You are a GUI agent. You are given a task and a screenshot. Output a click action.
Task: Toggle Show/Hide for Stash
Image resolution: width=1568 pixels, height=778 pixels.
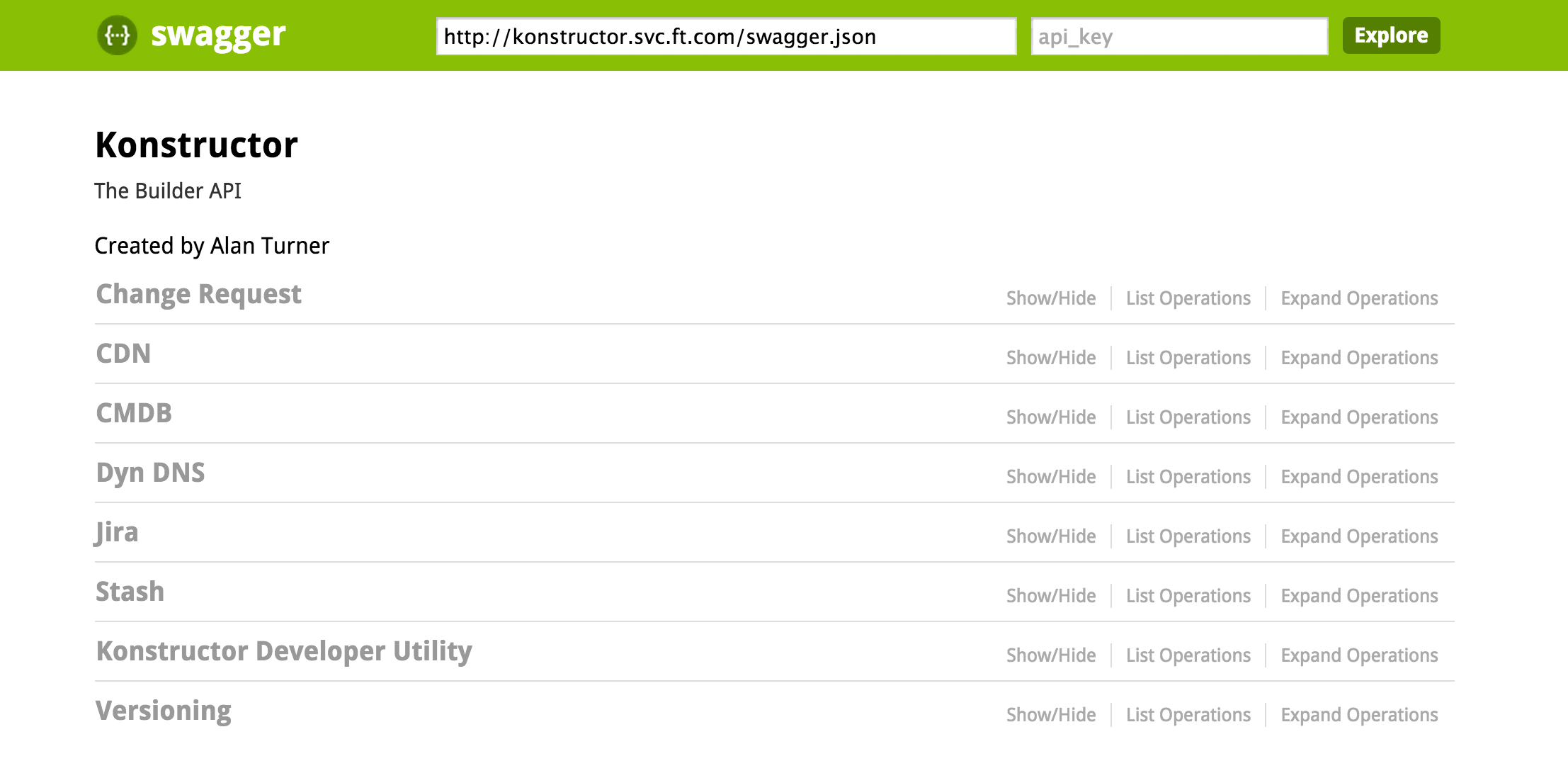pyautogui.click(x=1051, y=596)
